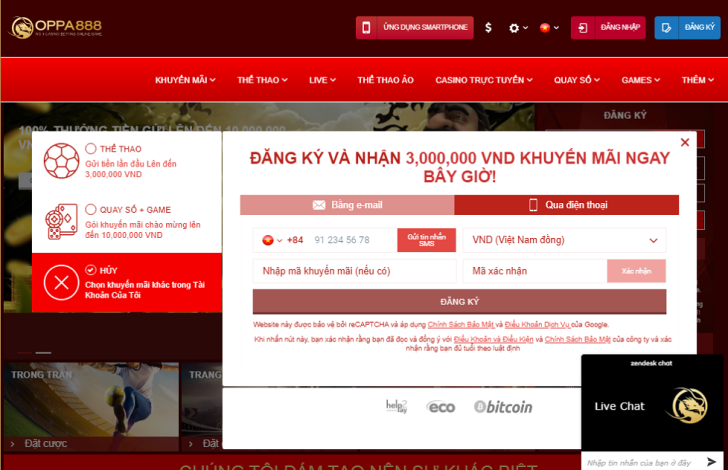Image resolution: width=728 pixels, height=470 pixels.
Task: Expand the THỂ THAO navigation menu
Action: [262, 80]
